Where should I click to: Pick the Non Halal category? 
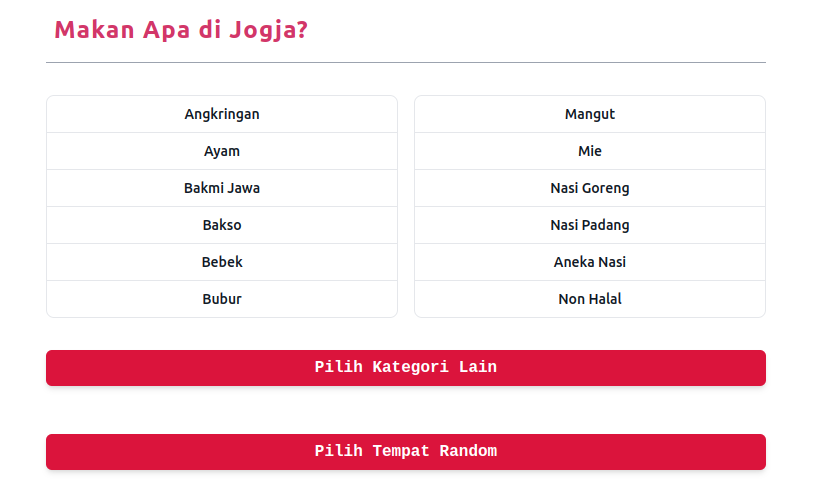tap(590, 299)
